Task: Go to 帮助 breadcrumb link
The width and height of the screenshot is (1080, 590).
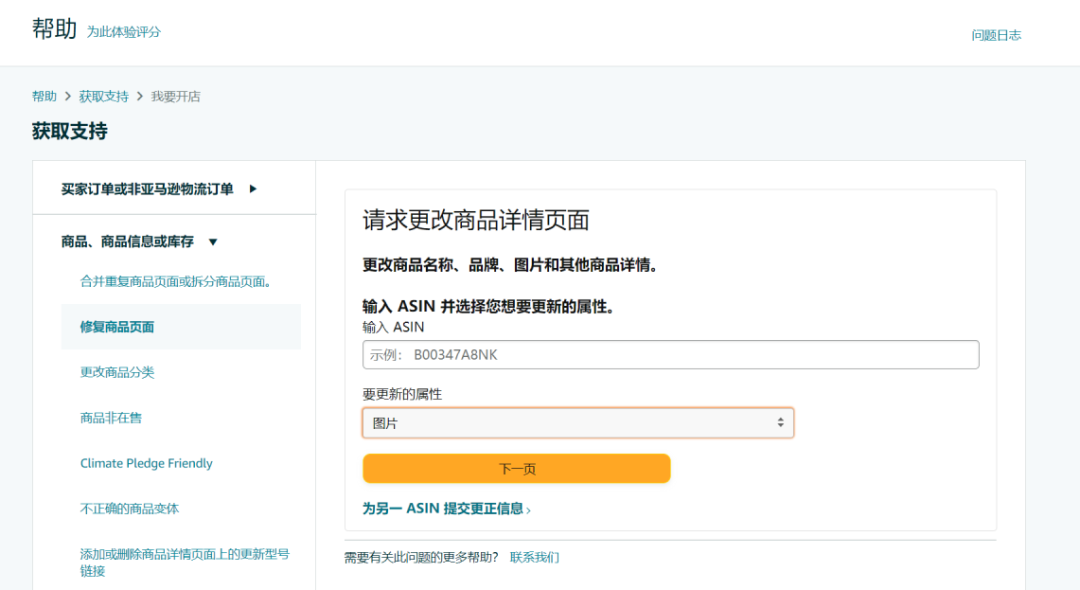Action: (44, 96)
